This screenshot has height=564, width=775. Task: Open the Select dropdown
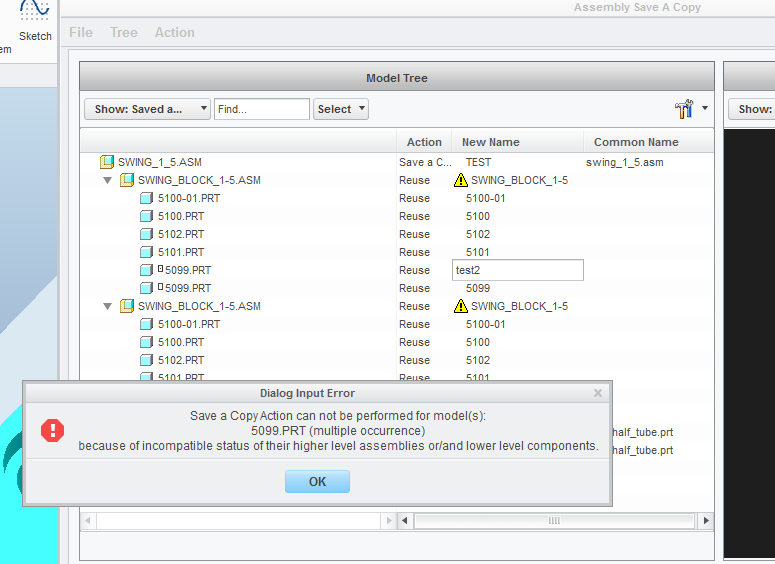(x=341, y=109)
